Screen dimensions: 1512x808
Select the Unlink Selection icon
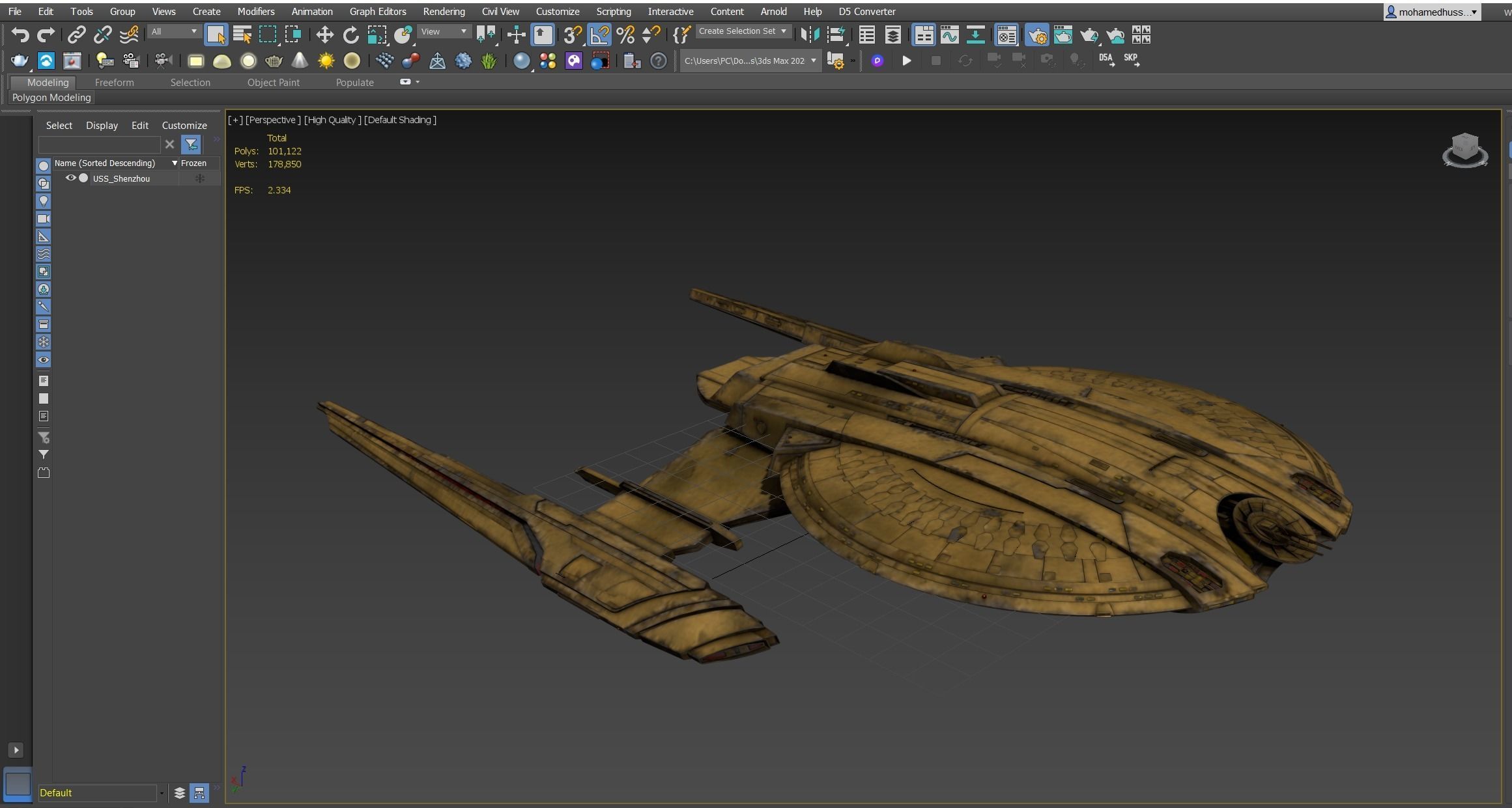click(103, 35)
